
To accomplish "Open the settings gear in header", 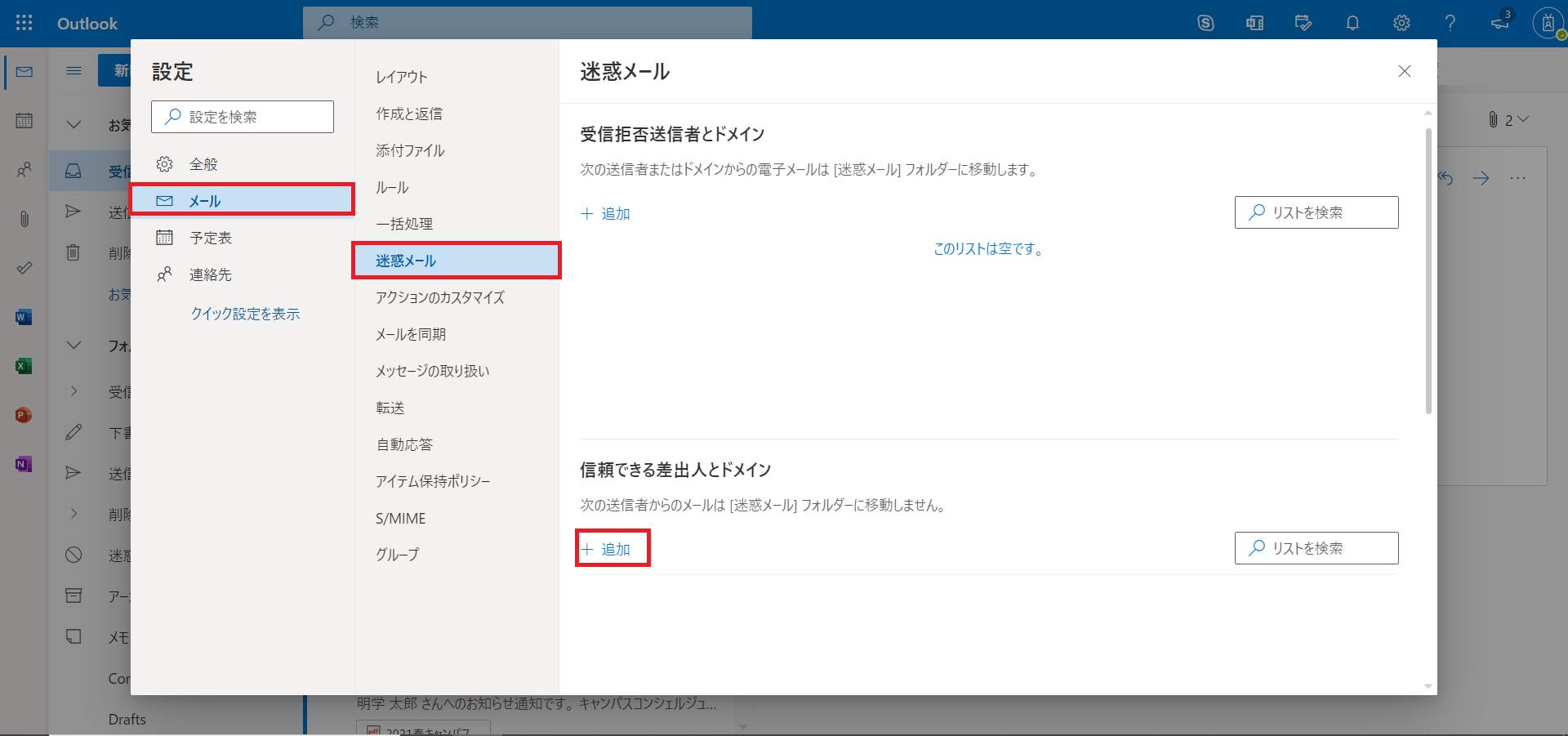I will point(1401,23).
